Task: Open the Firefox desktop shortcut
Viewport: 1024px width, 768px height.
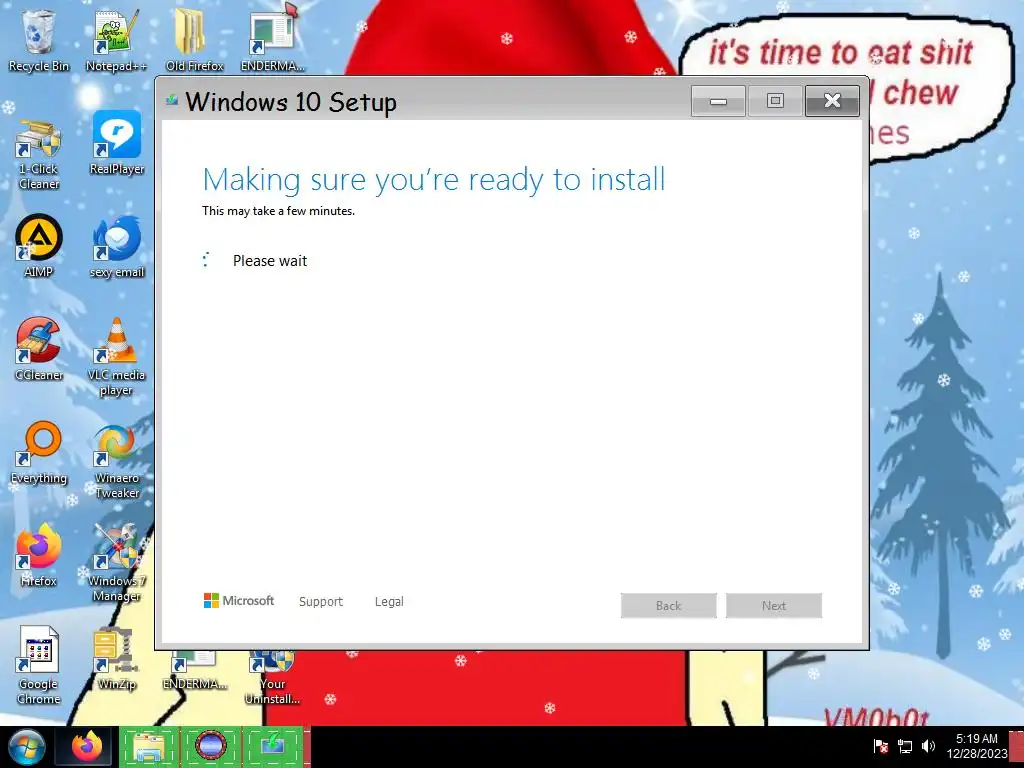Action: pyautogui.click(x=39, y=555)
